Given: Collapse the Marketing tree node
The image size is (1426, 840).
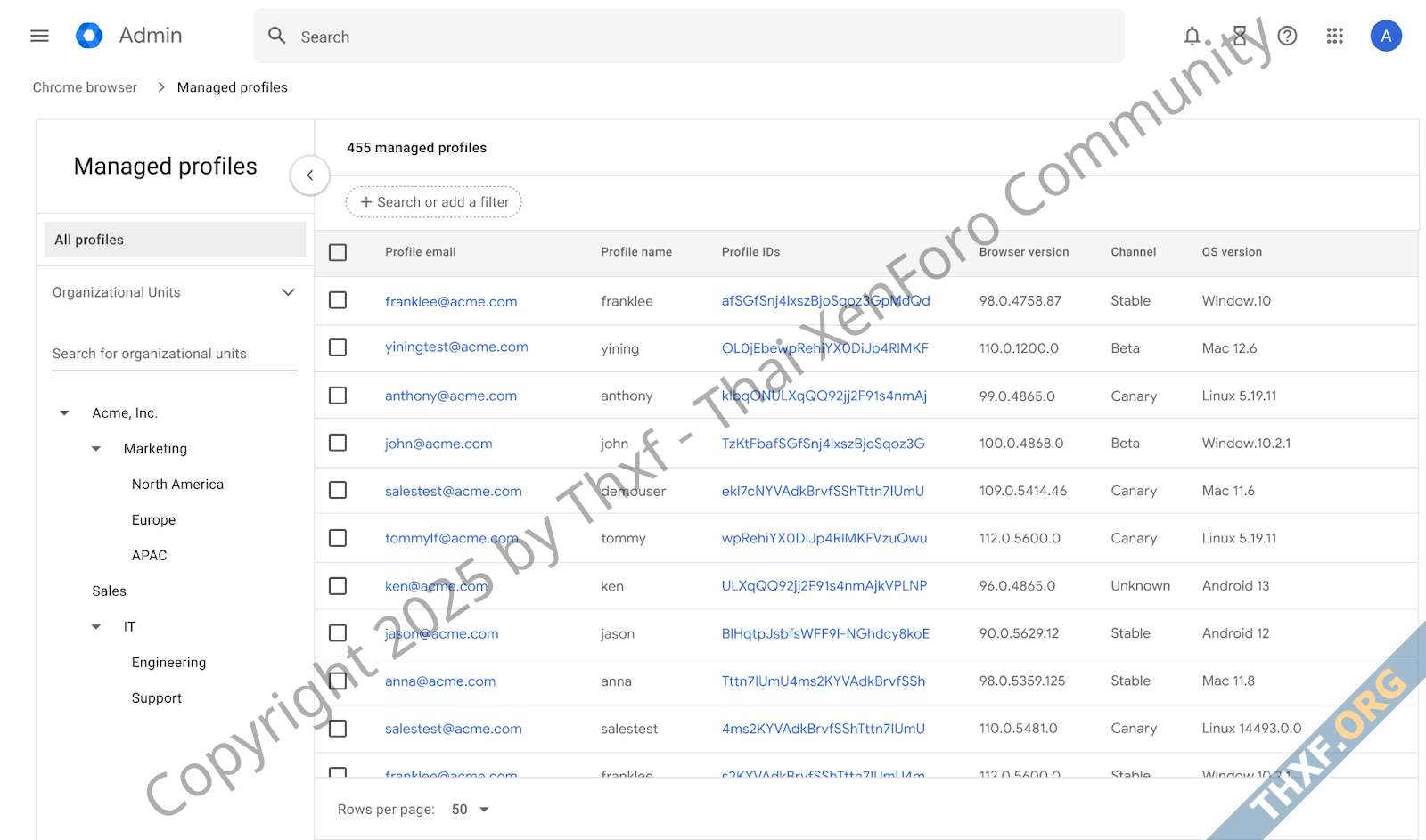Looking at the screenshot, I should [96, 449].
